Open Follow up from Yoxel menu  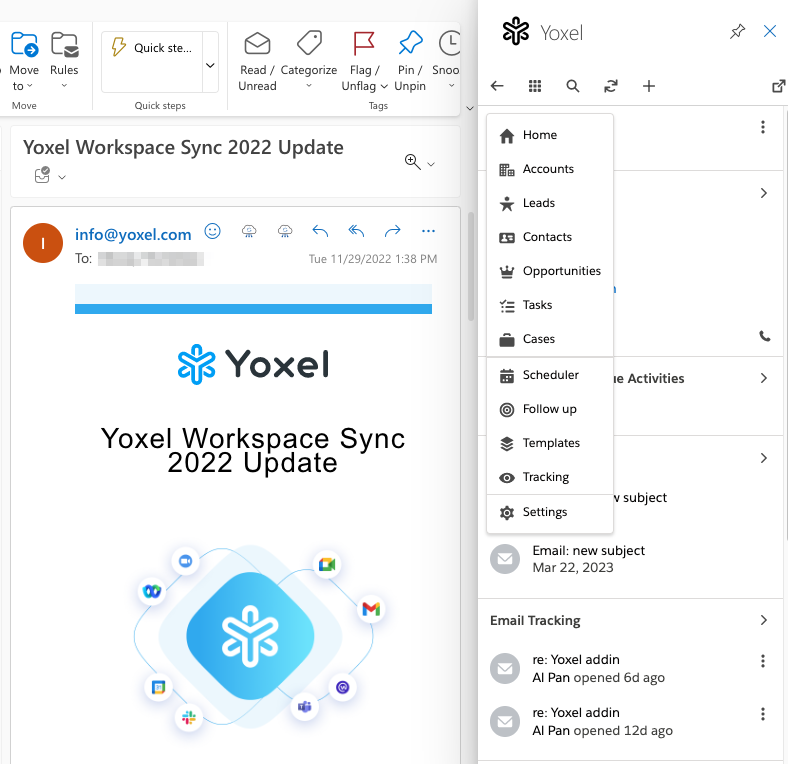coord(550,409)
